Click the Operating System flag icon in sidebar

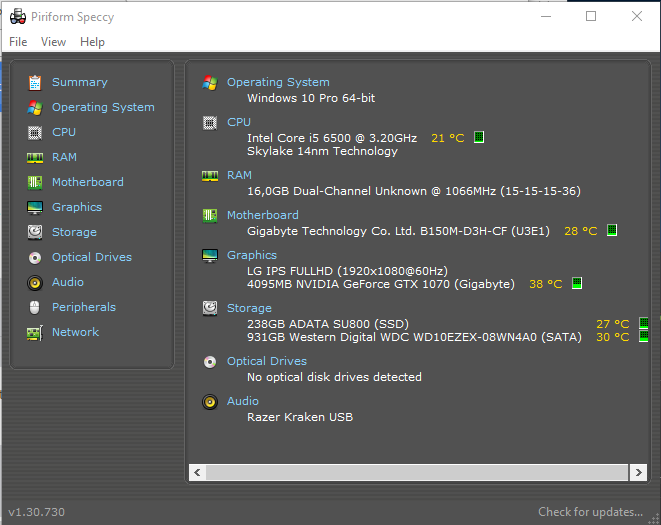(35, 108)
